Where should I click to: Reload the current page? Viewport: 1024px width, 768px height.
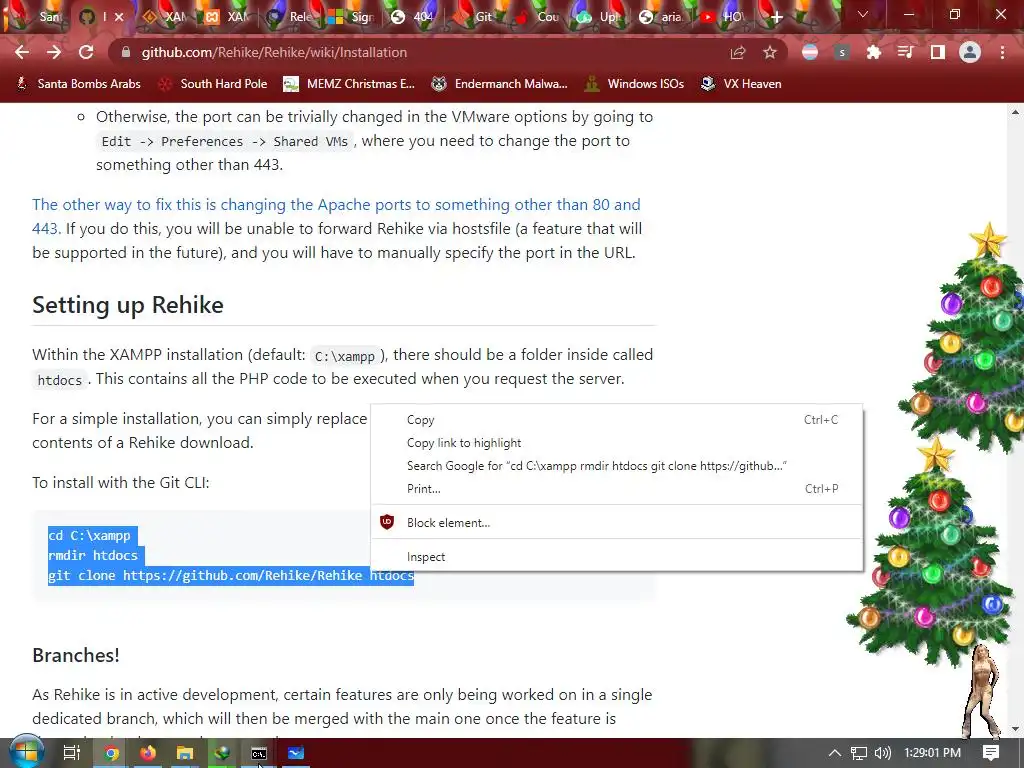(x=86, y=52)
